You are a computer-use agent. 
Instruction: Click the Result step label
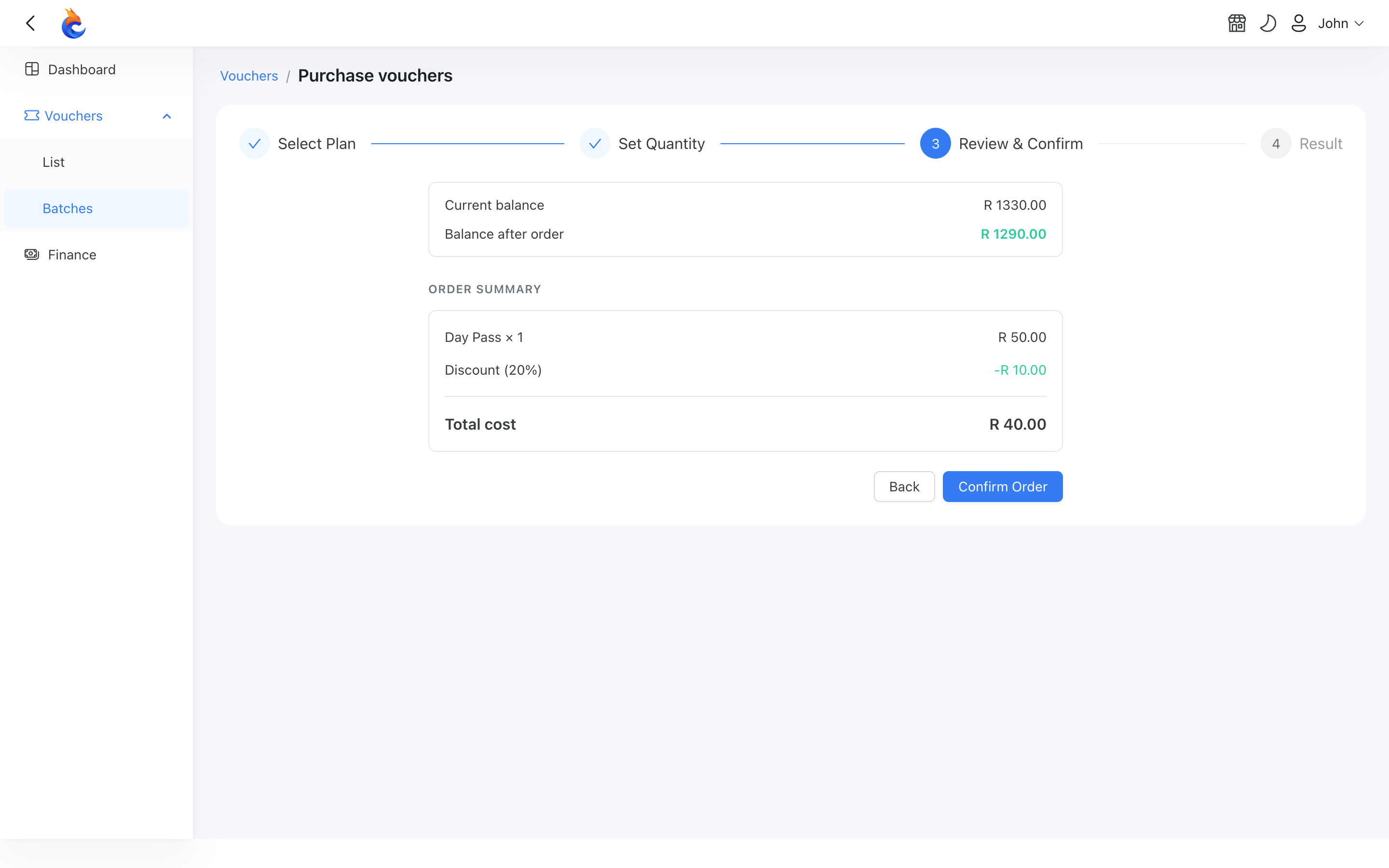(x=1321, y=144)
